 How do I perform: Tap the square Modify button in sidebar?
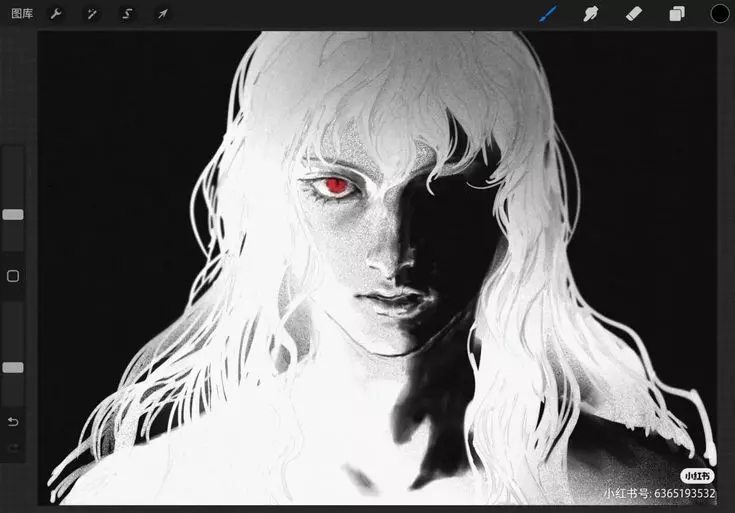pos(13,276)
